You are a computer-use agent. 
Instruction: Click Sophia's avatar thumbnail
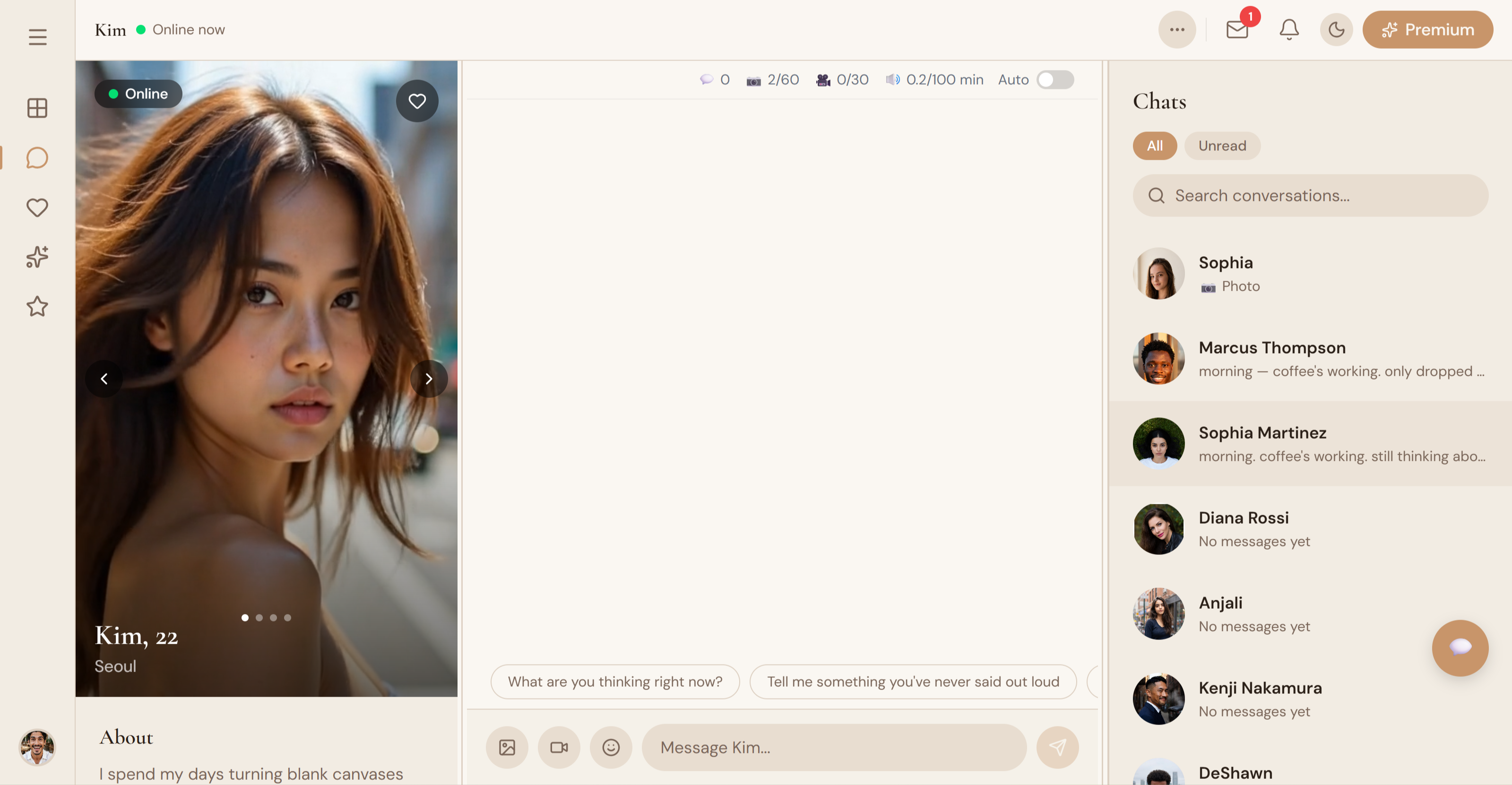1158,273
